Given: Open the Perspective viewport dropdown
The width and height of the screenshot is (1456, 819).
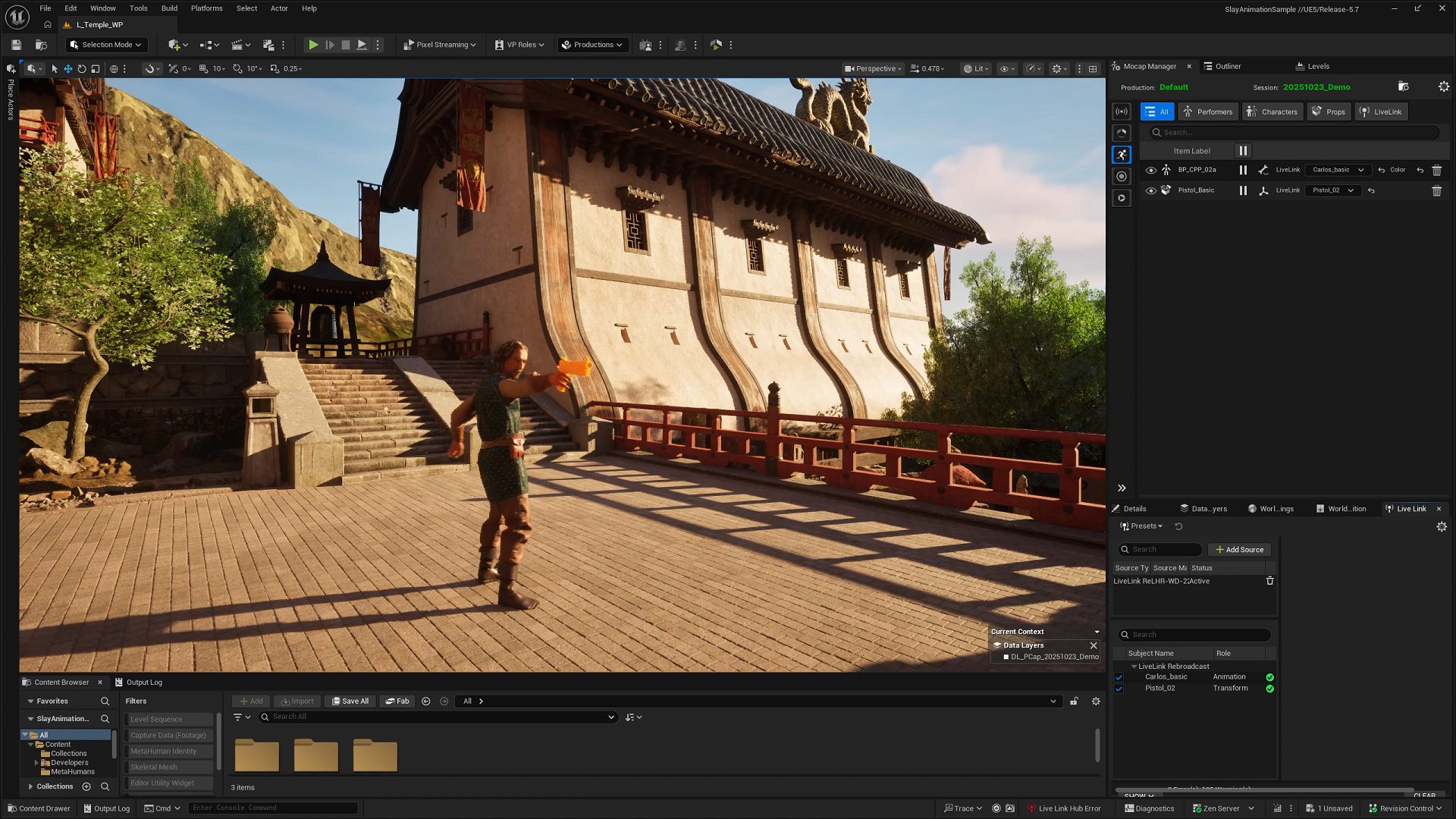Looking at the screenshot, I should point(874,68).
